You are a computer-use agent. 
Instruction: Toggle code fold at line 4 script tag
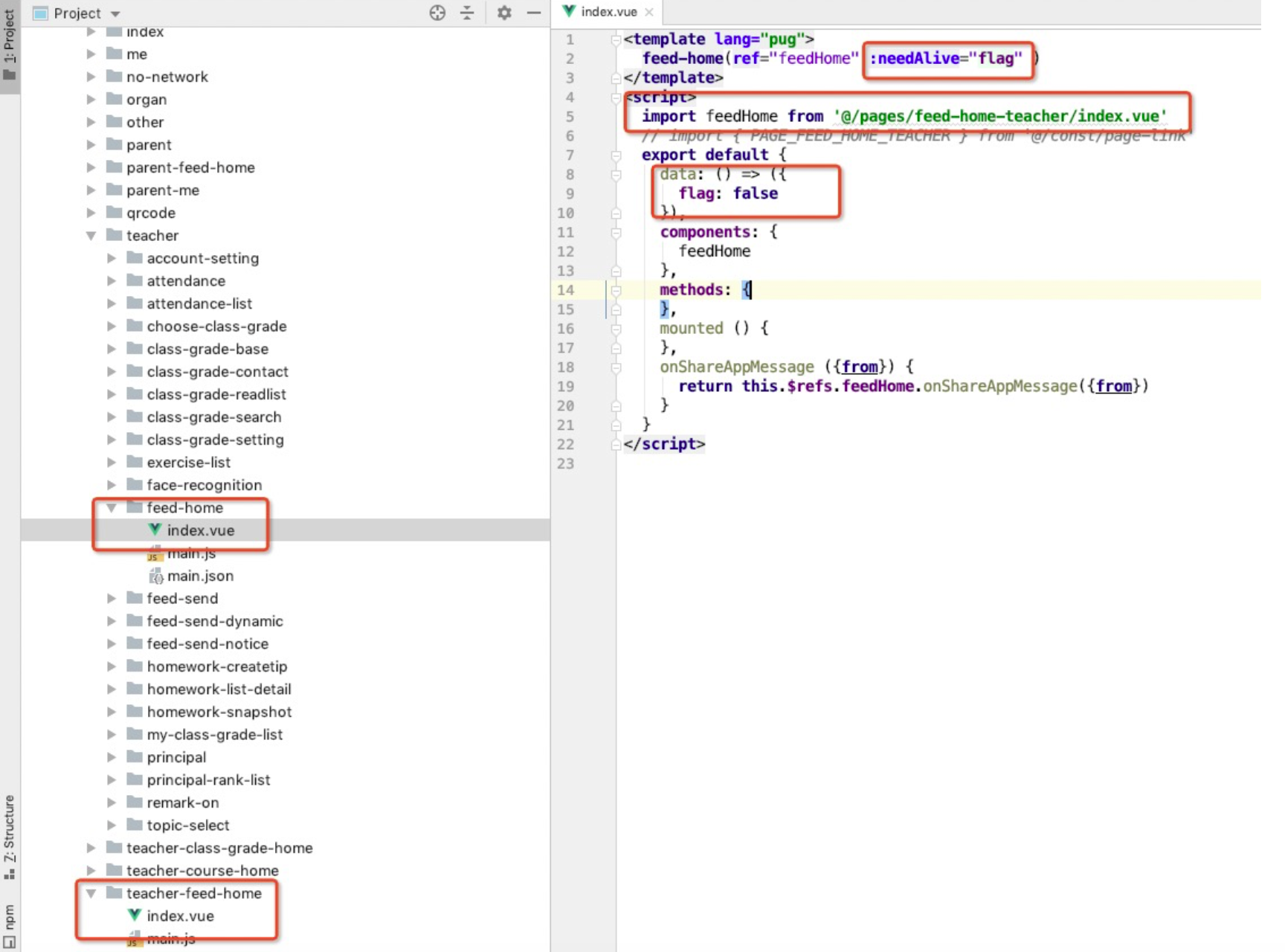616,97
